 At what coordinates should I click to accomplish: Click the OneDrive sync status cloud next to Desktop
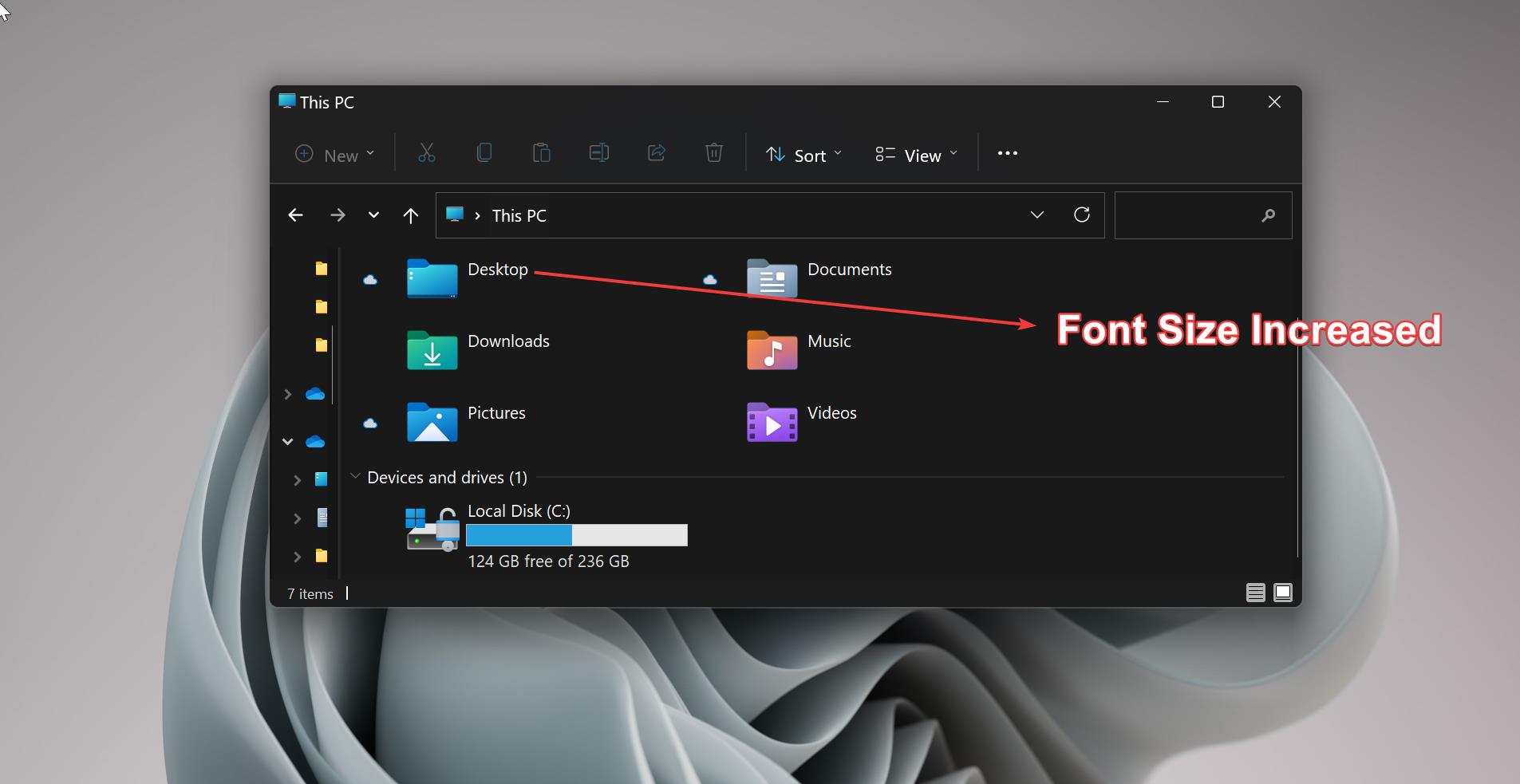point(370,280)
